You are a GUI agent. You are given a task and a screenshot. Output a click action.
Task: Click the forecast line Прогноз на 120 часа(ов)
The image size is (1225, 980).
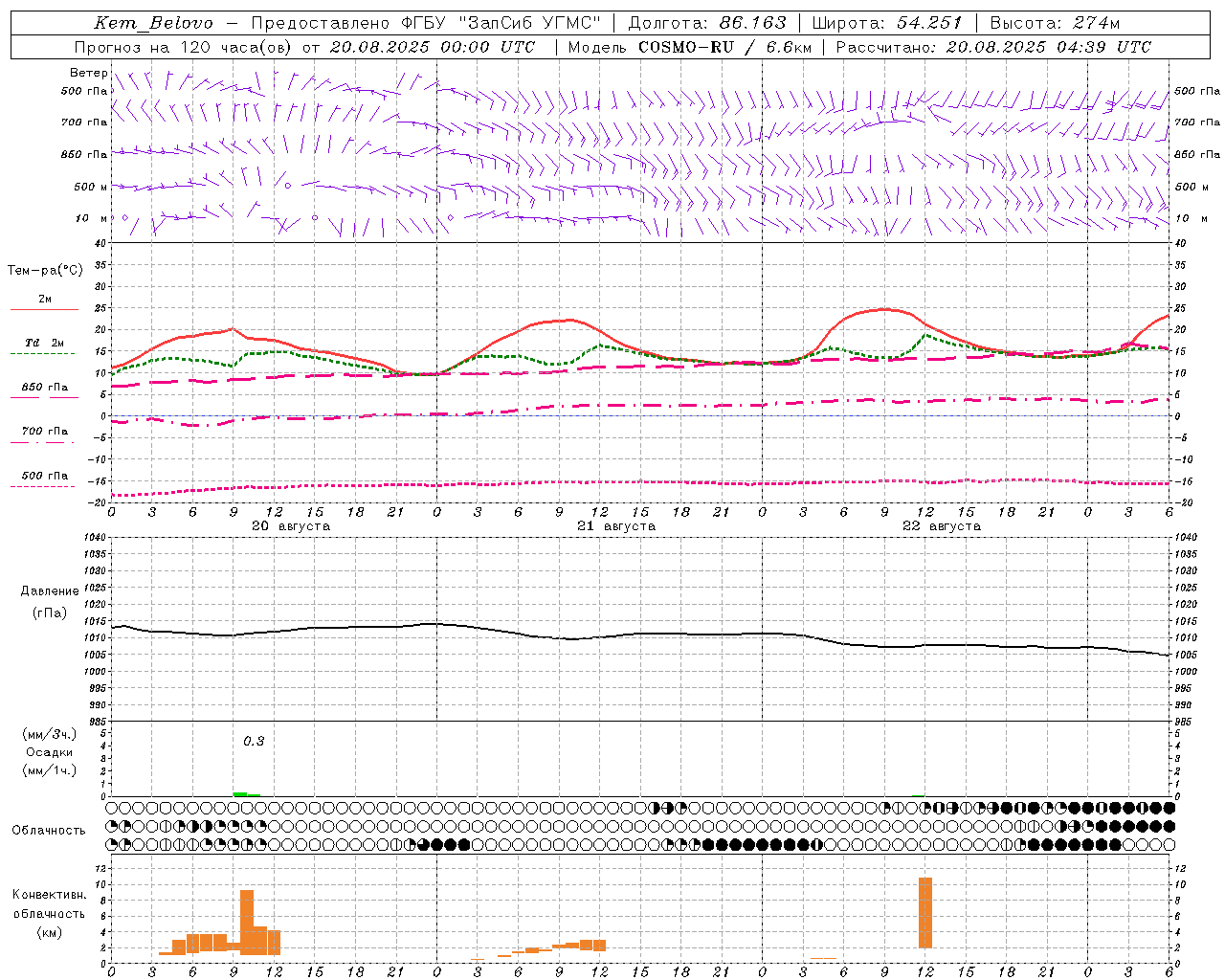tap(184, 47)
